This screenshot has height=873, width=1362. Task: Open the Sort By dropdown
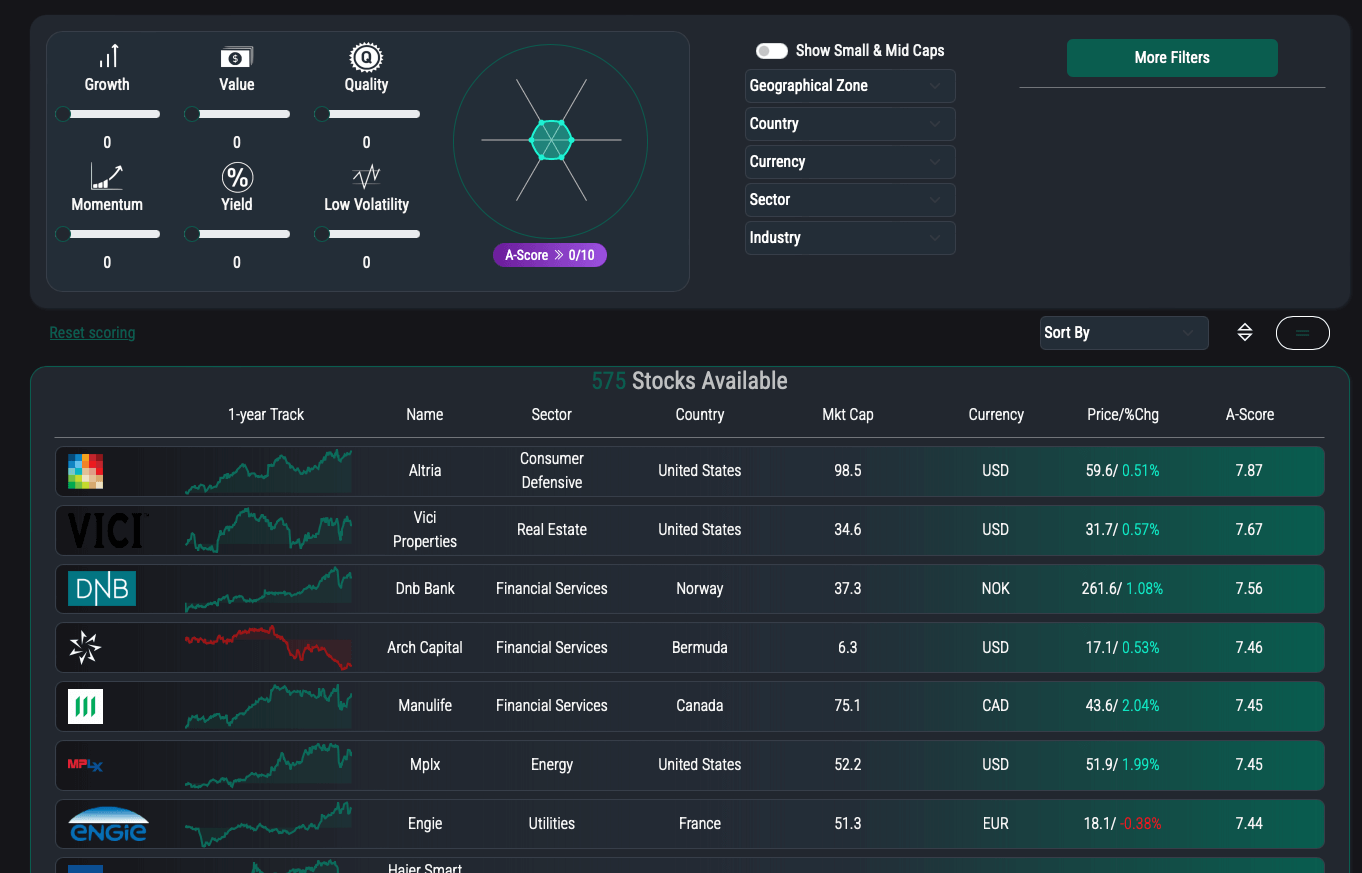pos(1123,332)
